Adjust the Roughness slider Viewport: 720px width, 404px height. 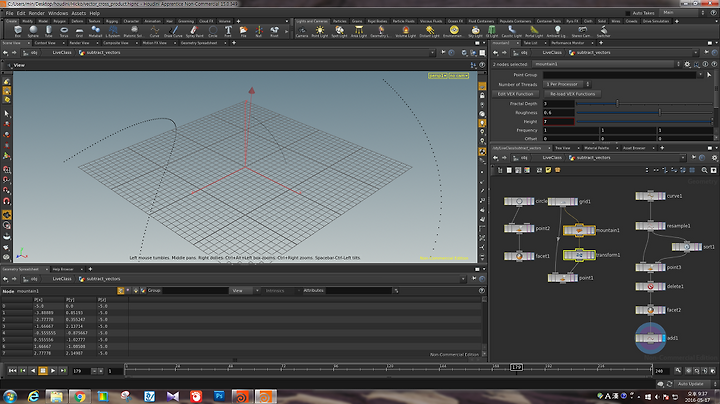pos(644,112)
